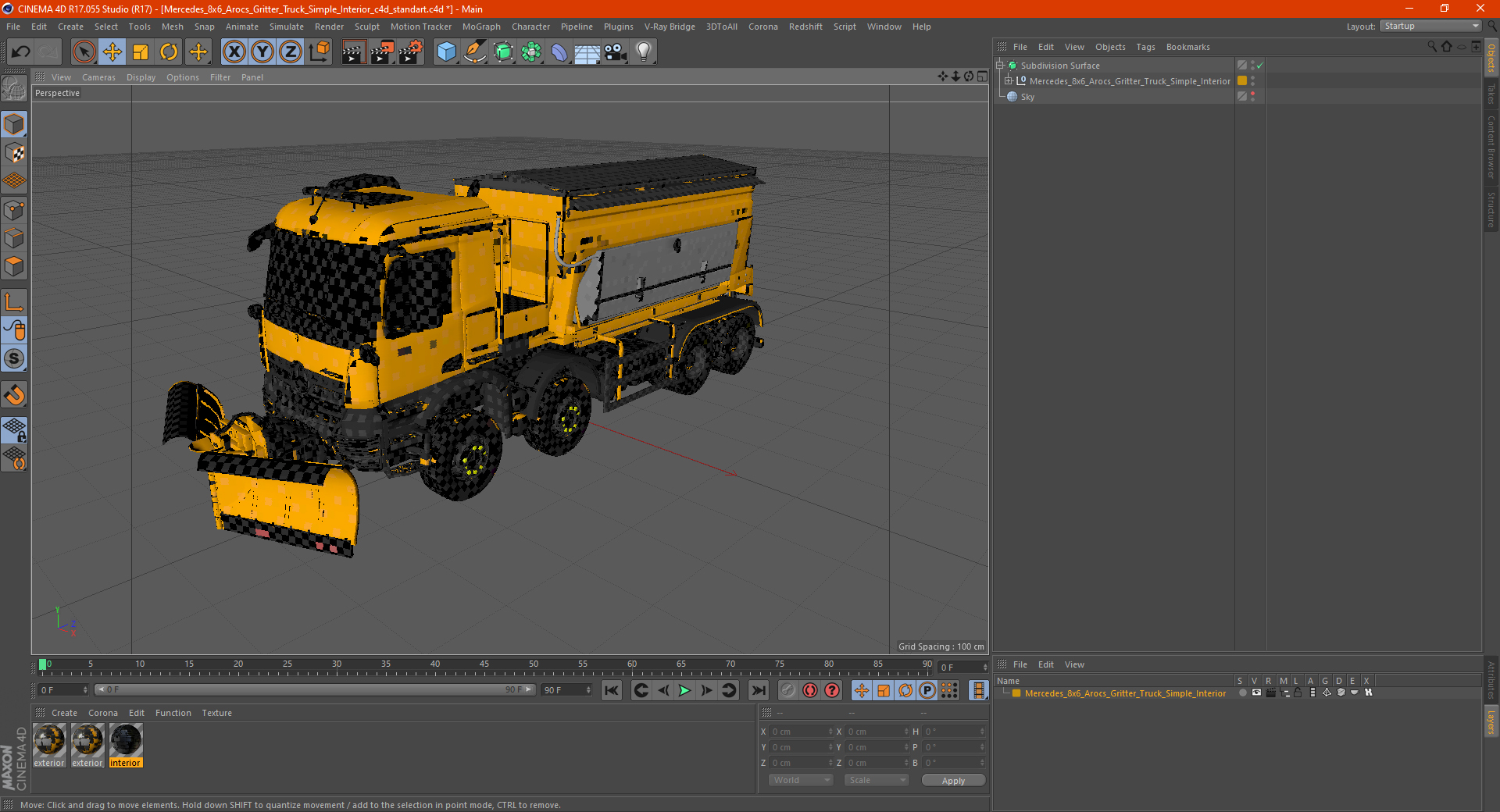Switch to Points mode

click(x=14, y=210)
